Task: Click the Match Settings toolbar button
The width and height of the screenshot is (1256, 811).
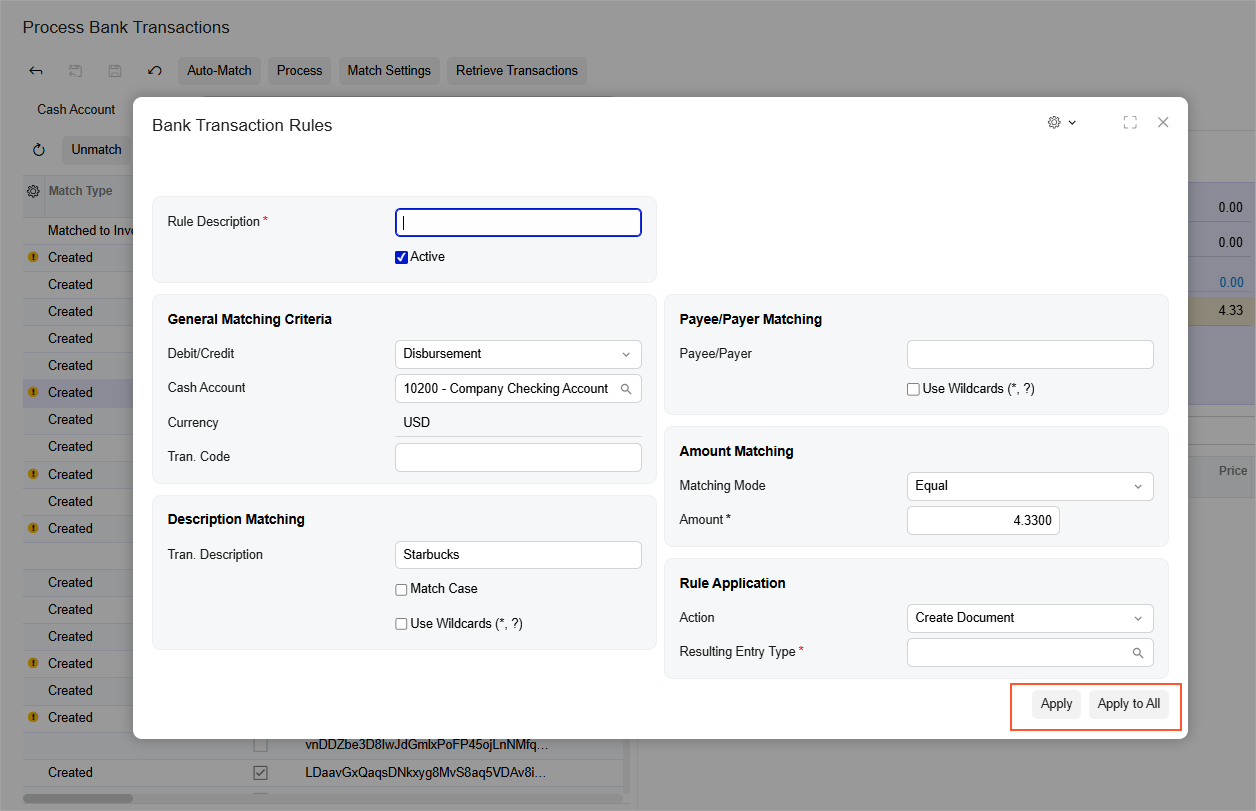Action: click(389, 71)
